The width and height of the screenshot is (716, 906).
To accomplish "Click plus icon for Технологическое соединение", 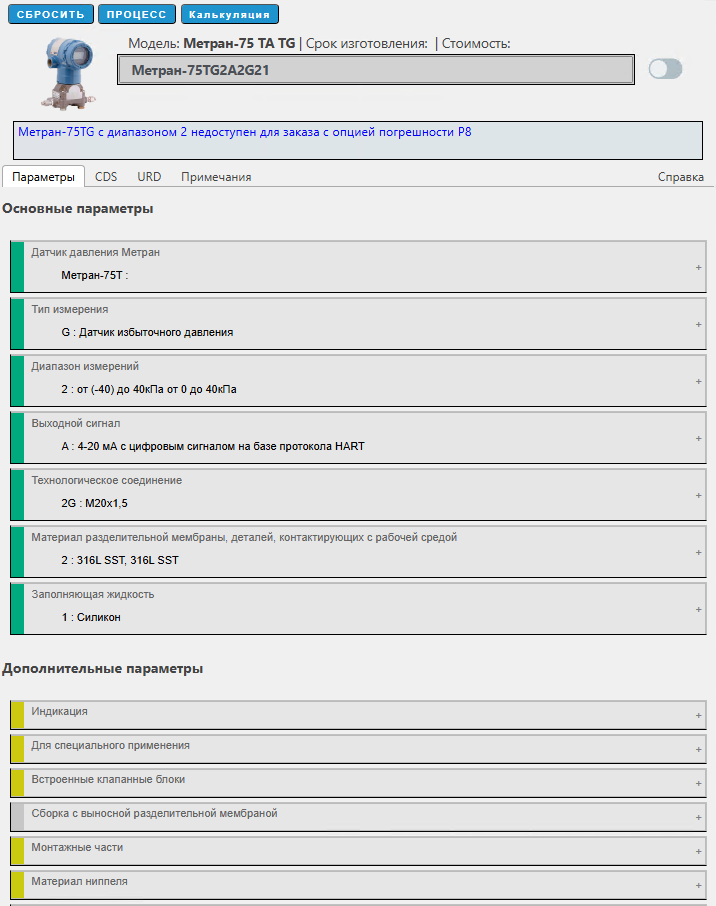I will pyautogui.click(x=698, y=496).
